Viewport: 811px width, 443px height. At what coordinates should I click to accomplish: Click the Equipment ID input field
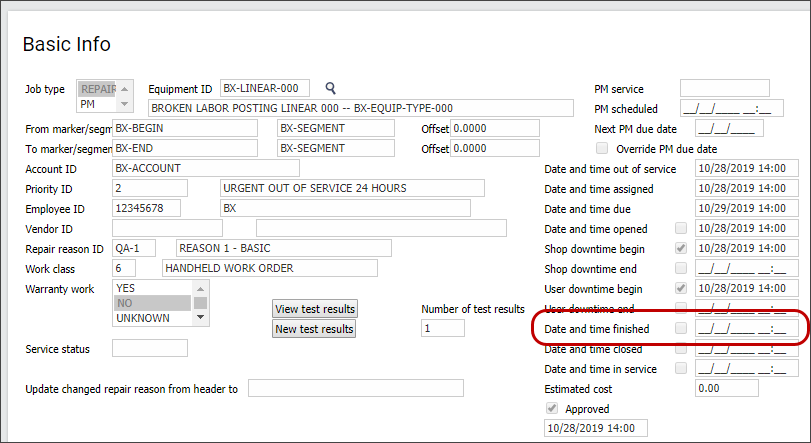point(264,88)
